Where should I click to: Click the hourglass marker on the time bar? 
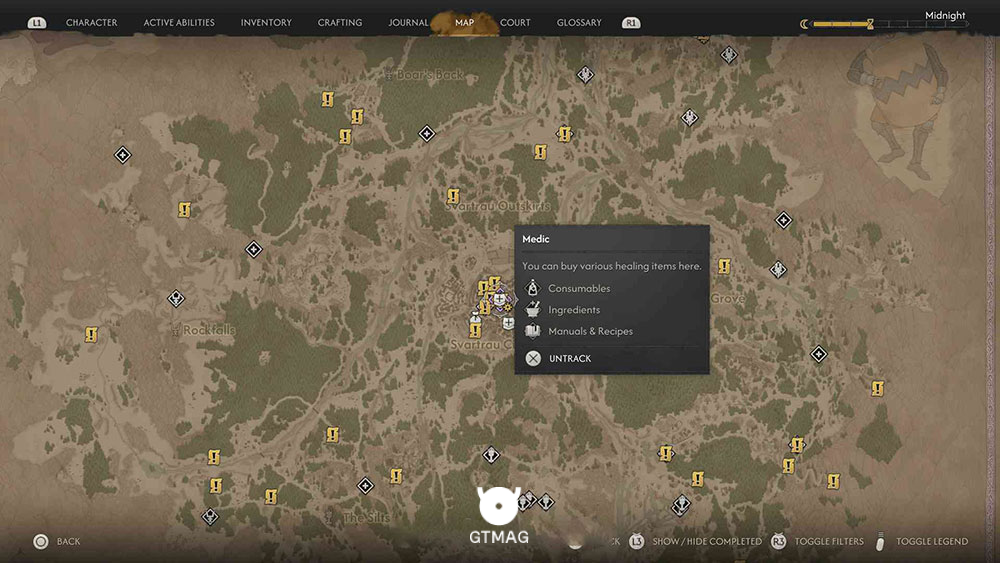[870, 24]
